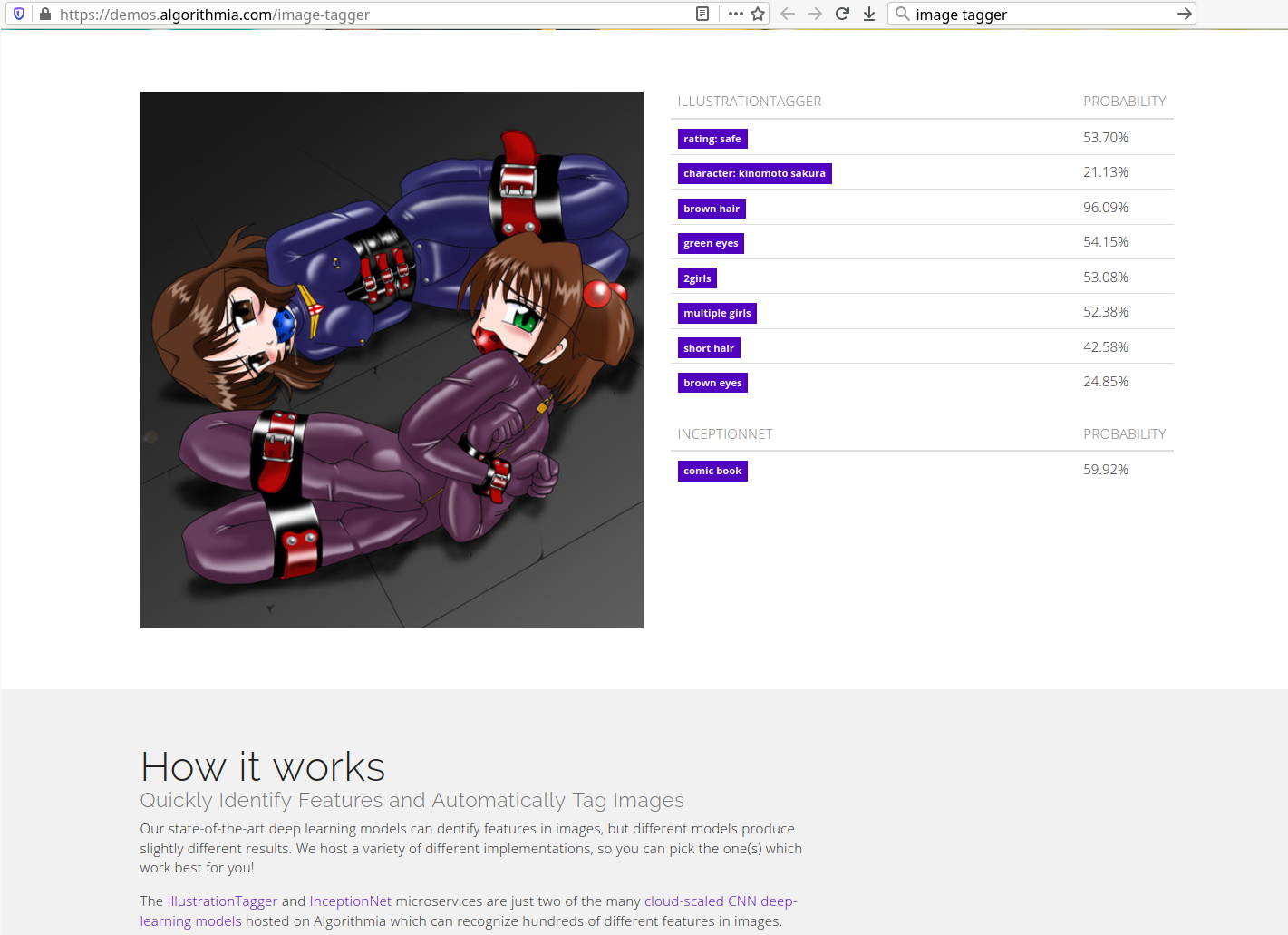Click the 'green eyes' tag

711,243
